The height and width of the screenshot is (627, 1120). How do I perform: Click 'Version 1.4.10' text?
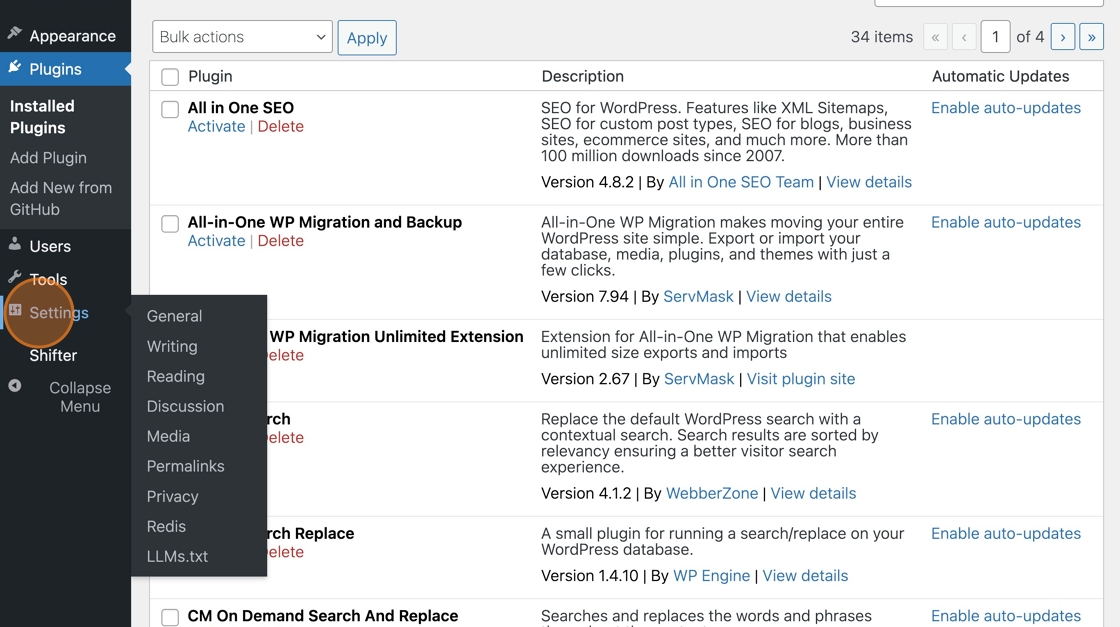pyautogui.click(x=589, y=576)
